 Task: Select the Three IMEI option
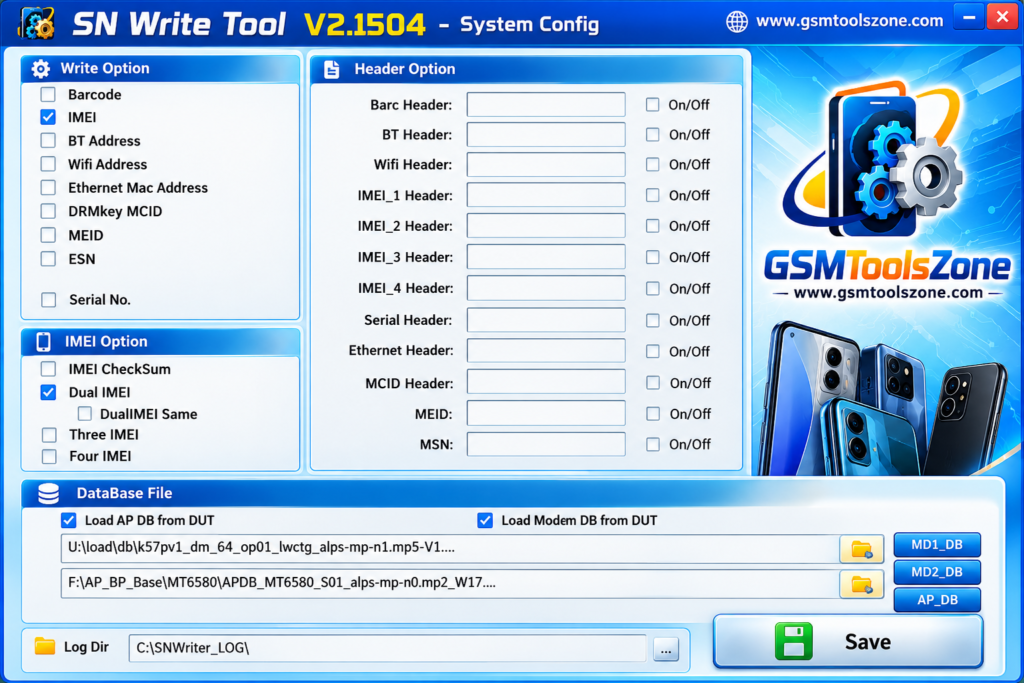[49, 435]
